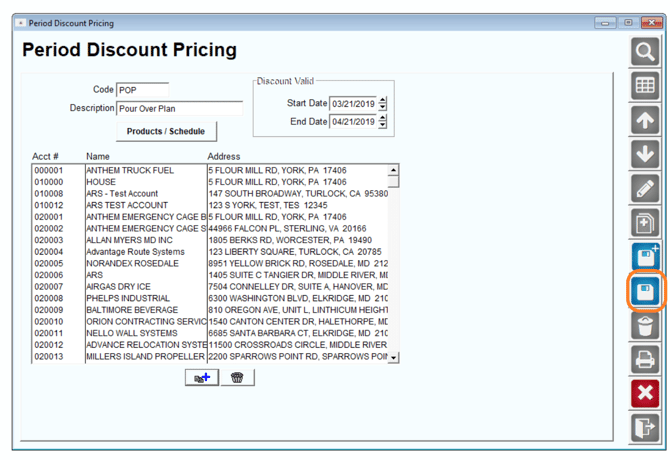Click the exit door icon
This screenshot has height=460, width=670.
tap(645, 428)
